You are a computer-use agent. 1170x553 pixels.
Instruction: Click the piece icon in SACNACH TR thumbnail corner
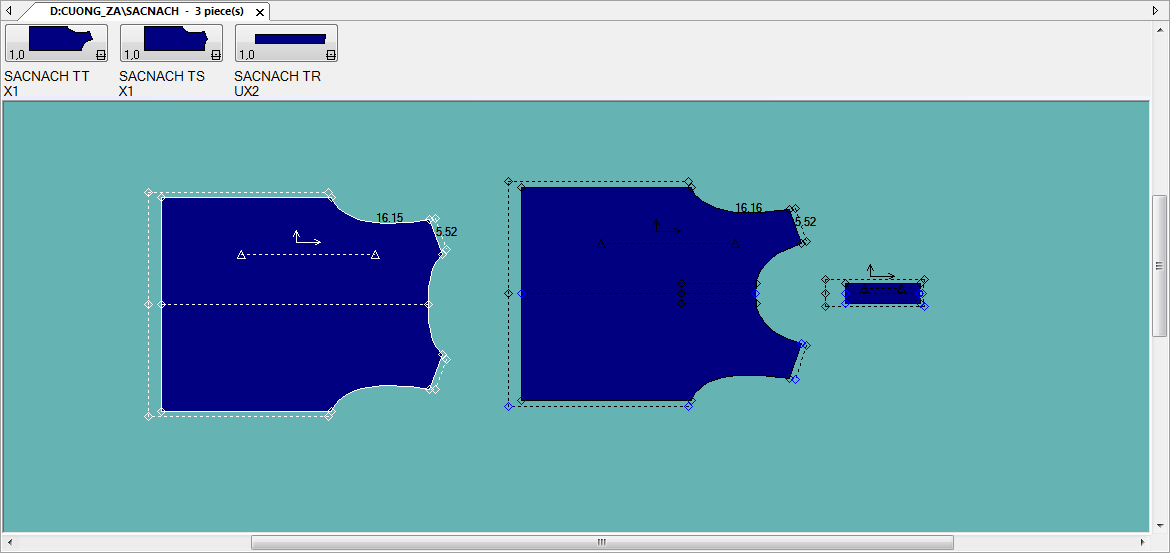331,56
